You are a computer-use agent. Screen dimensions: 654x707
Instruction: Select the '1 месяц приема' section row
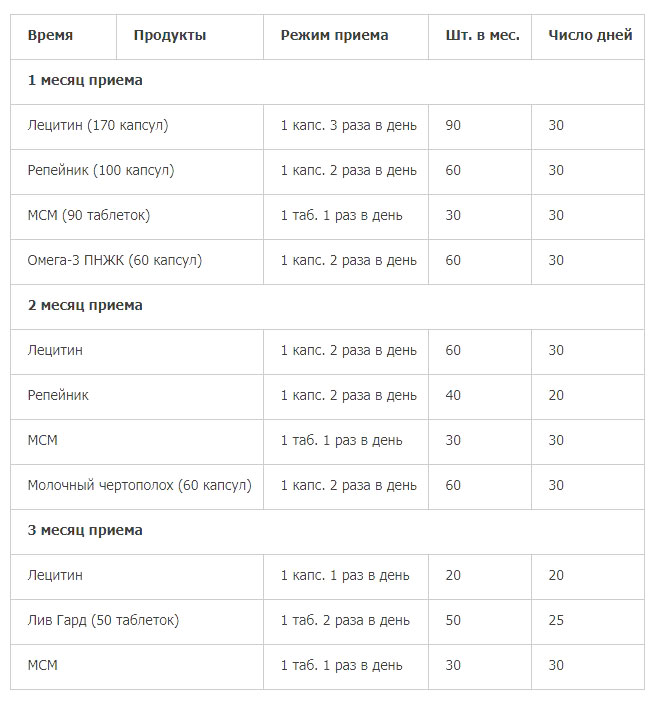pos(327,82)
